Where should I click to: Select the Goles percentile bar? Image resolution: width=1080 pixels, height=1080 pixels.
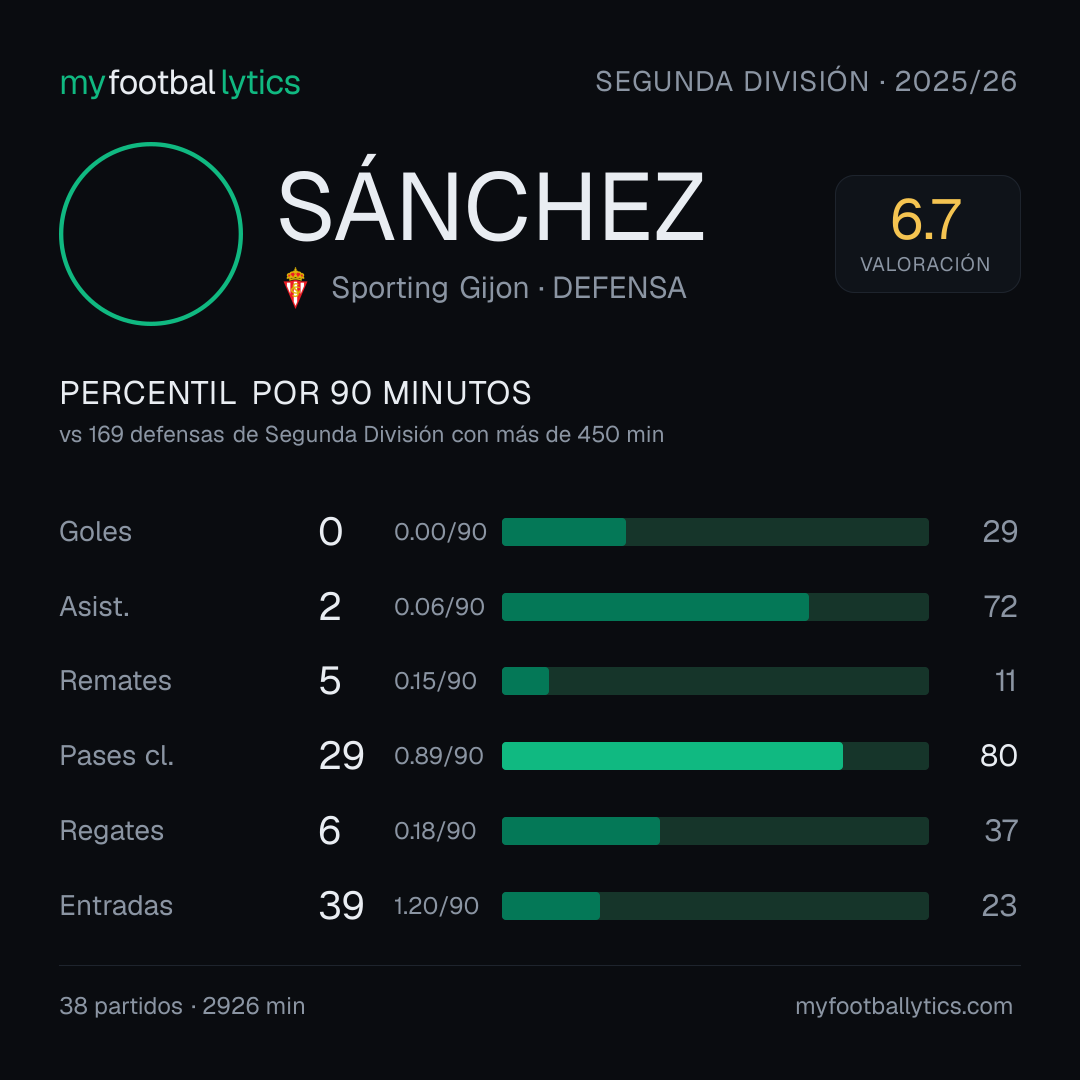tap(715, 532)
